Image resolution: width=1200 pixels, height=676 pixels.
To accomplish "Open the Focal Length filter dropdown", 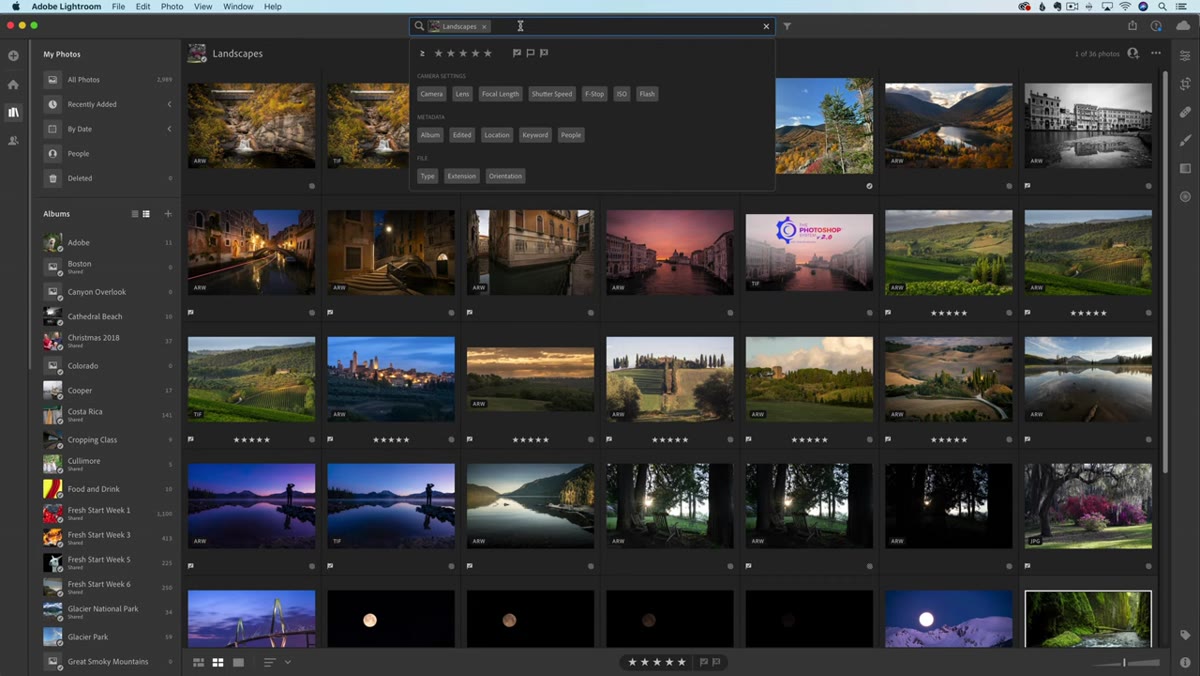I will click(500, 94).
